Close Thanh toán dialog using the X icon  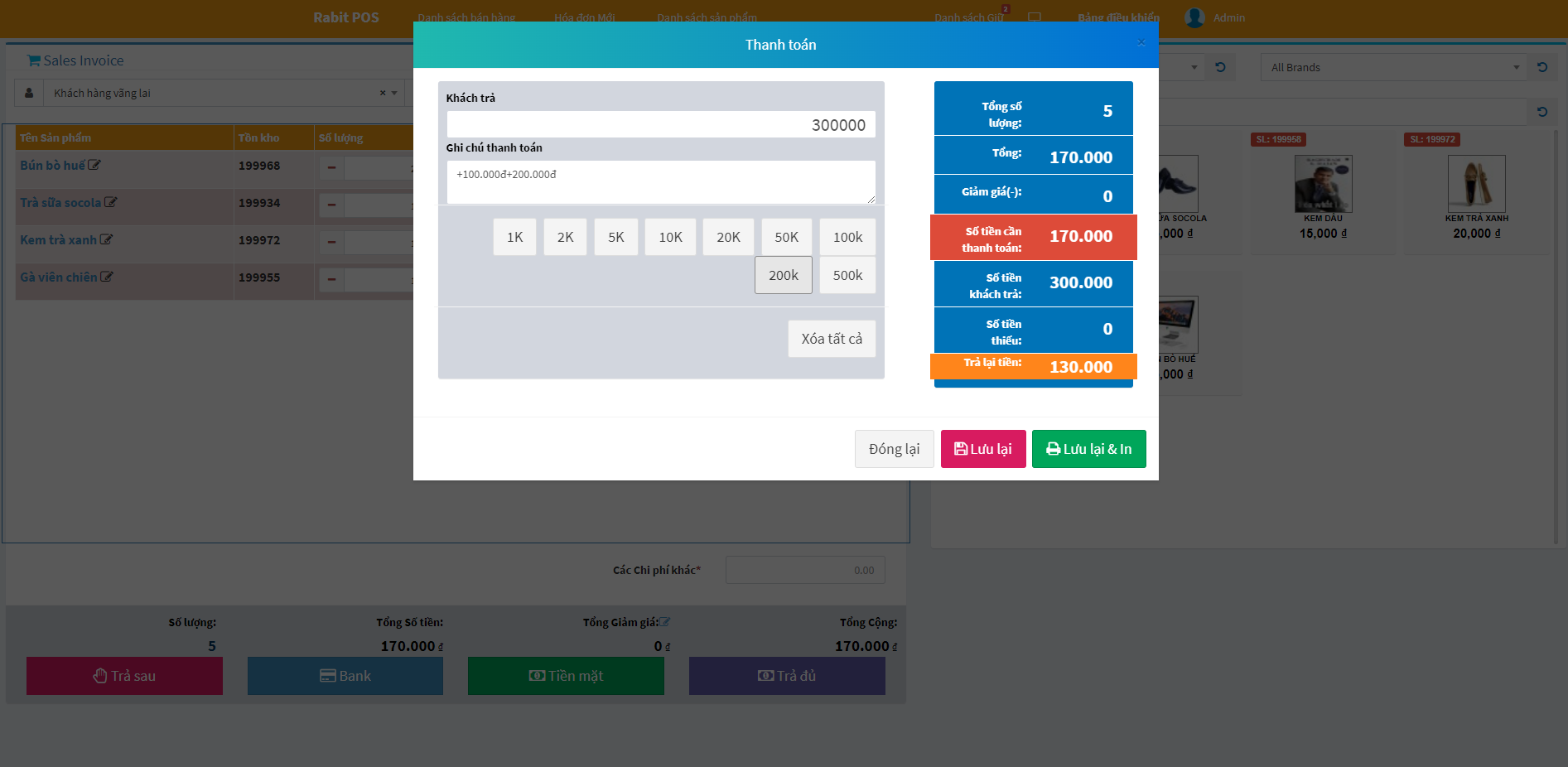pyautogui.click(x=1141, y=43)
